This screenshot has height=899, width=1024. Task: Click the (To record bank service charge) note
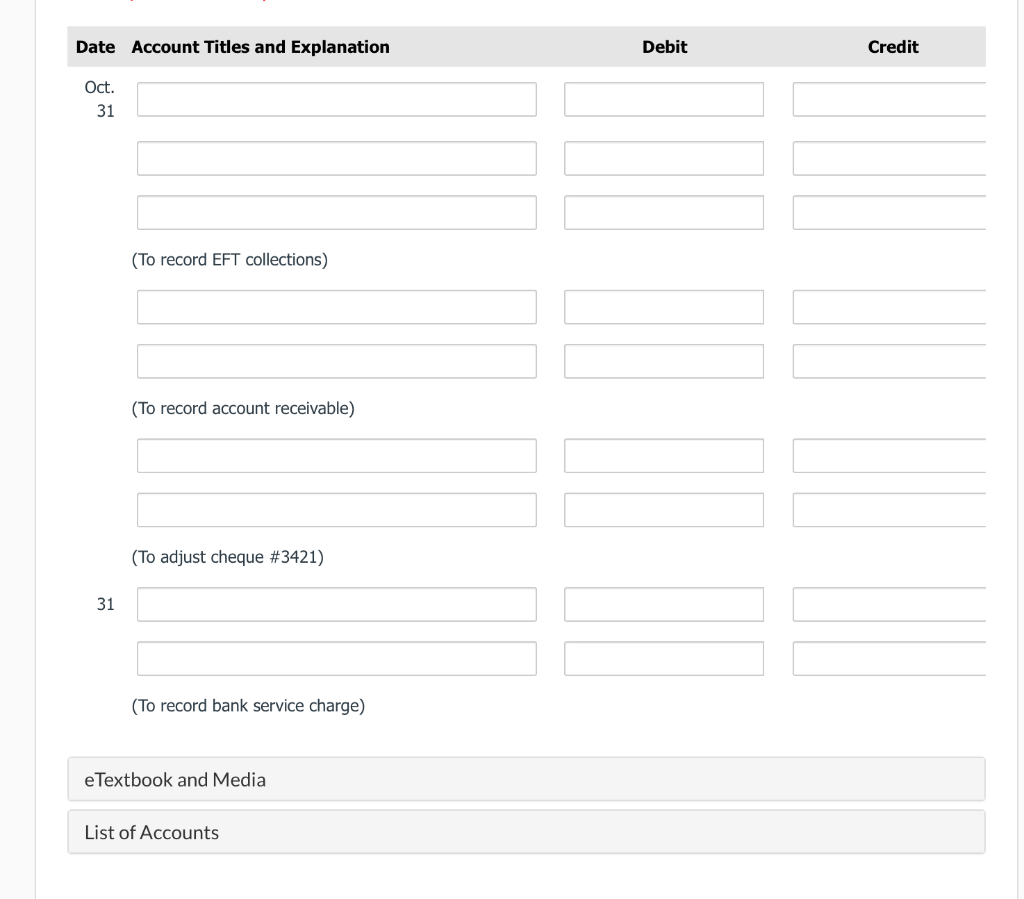coord(248,706)
